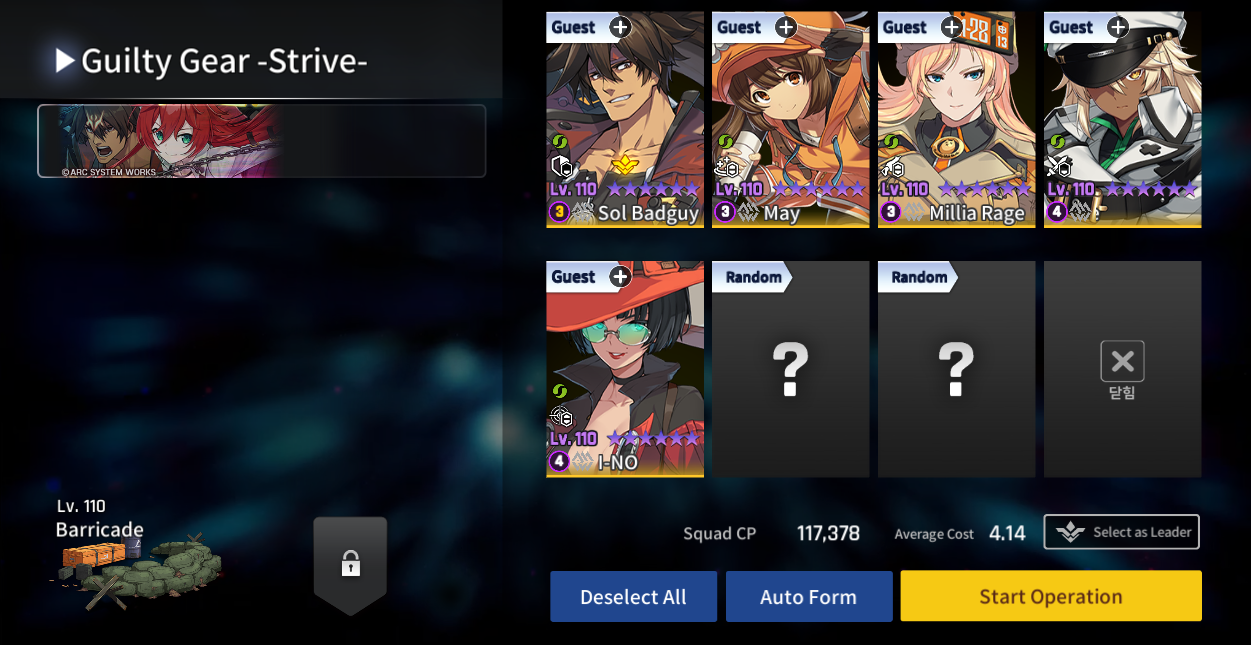Click the Auto Form button
1251x645 pixels.
pos(808,597)
